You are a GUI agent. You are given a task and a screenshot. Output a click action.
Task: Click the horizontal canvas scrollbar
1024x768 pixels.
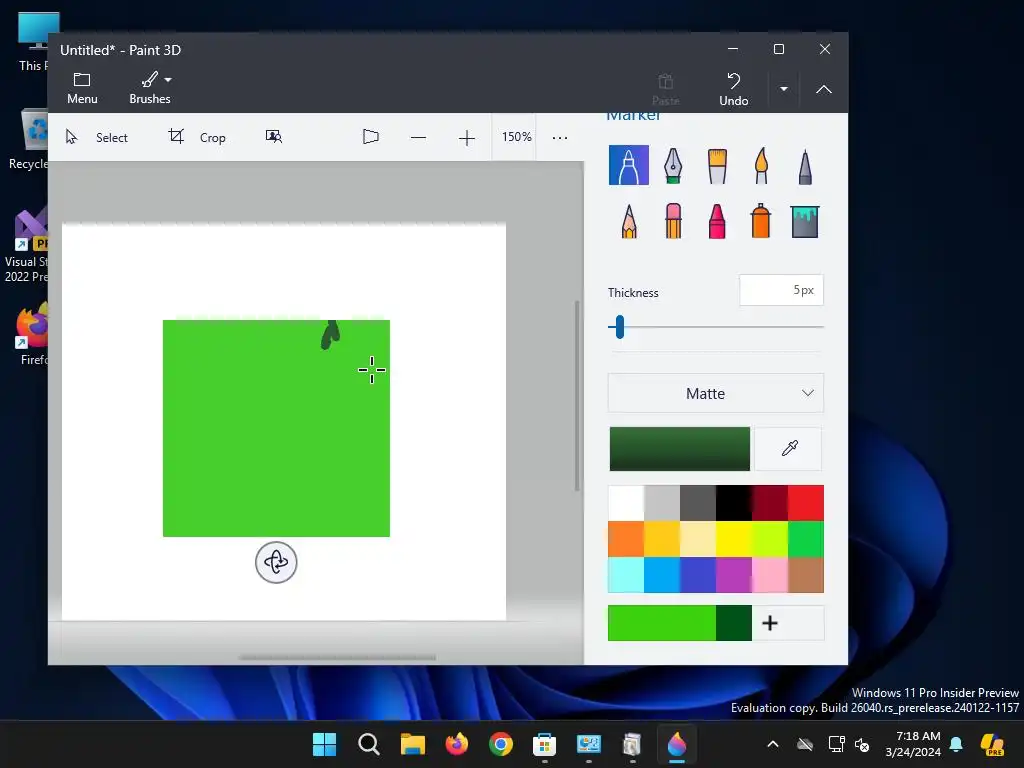[337, 658]
